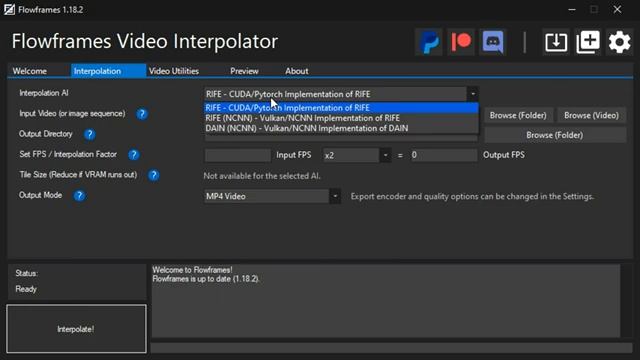Screen dimensions: 640x360
Task: Click Browse (Folder) for output directory
Action: coord(555,135)
